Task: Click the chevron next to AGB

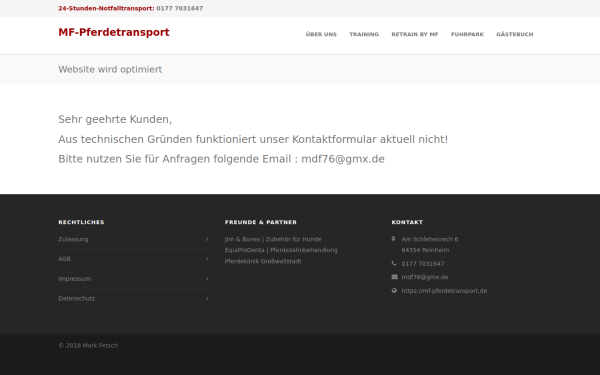Action: pos(207,259)
